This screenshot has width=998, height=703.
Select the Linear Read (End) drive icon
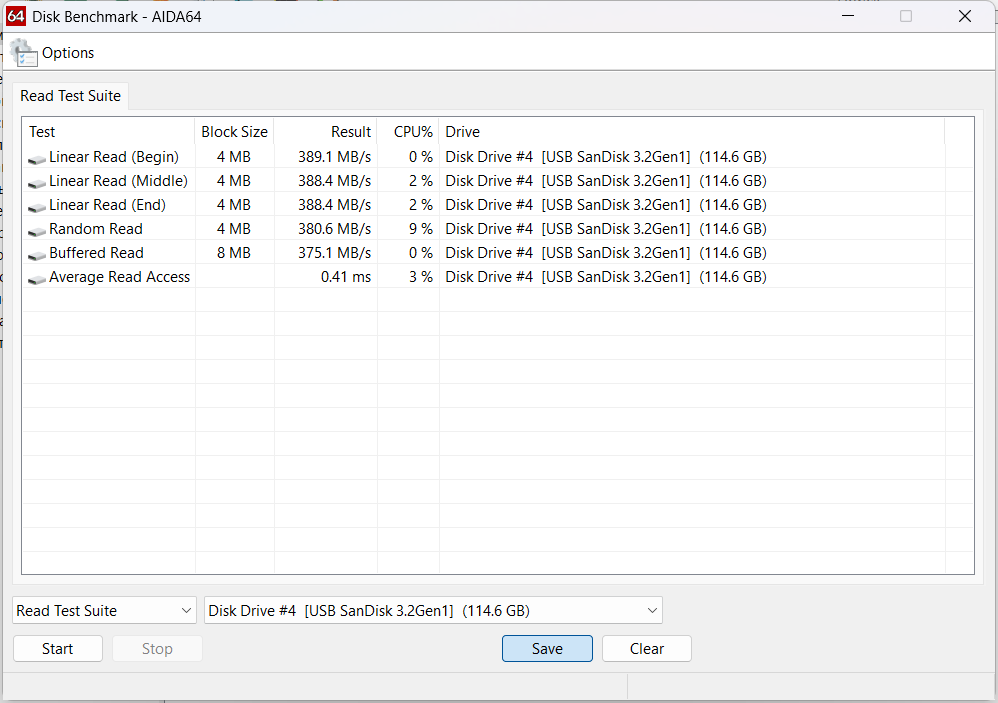(x=37, y=206)
